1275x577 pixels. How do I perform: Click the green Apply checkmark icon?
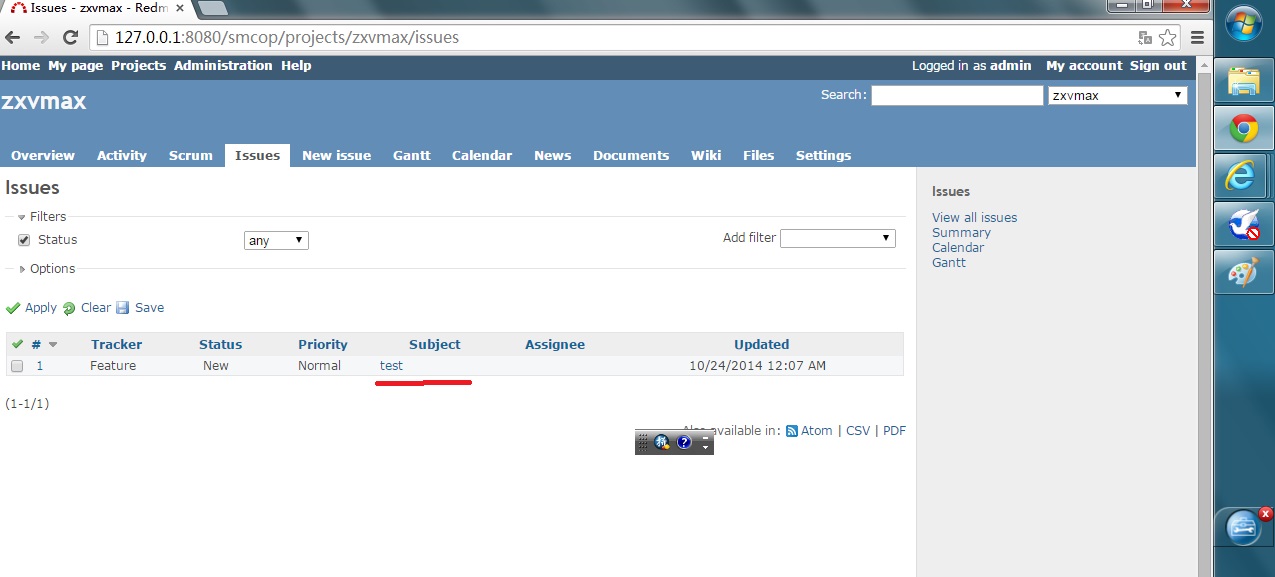pyautogui.click(x=13, y=308)
